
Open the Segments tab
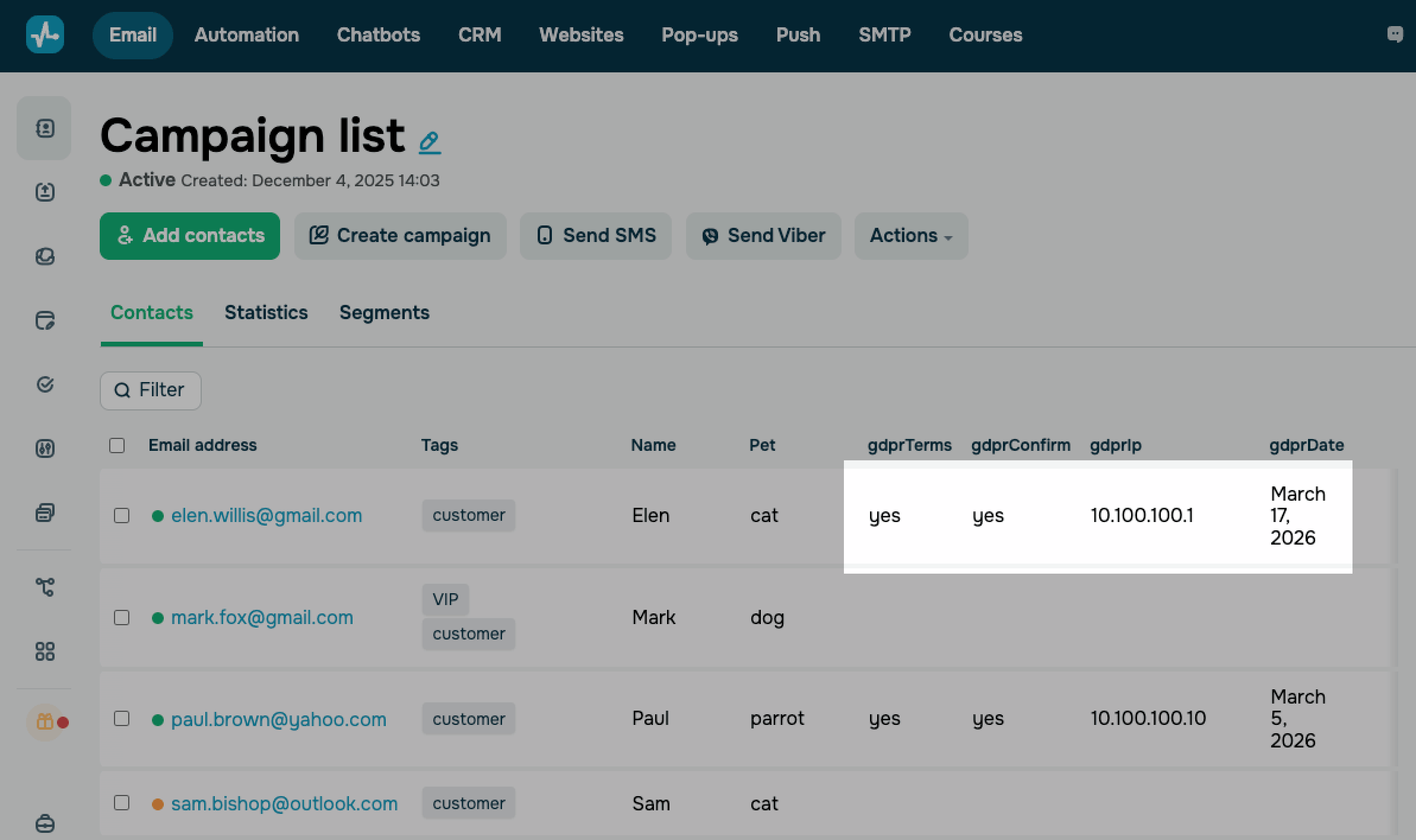point(384,313)
